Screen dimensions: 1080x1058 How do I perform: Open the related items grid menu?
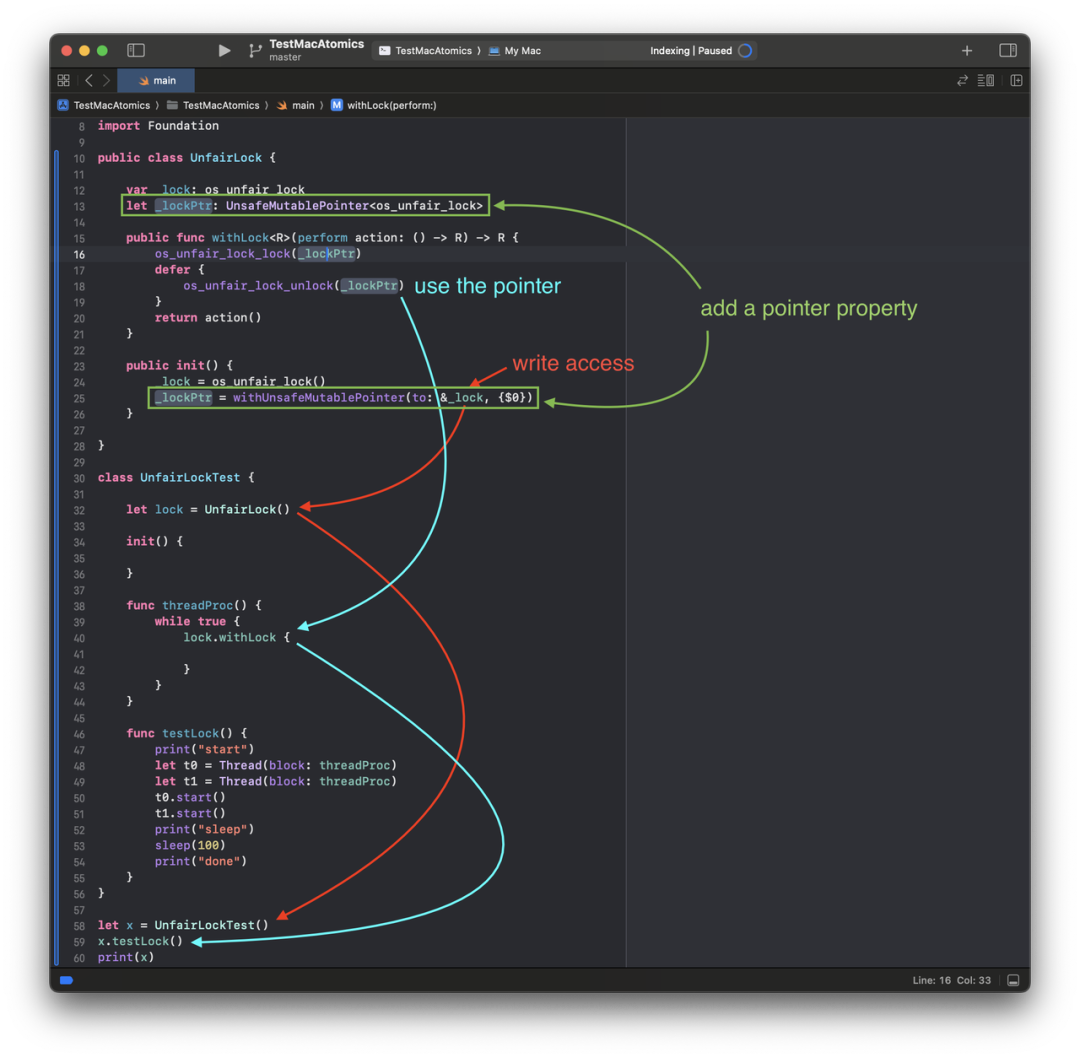point(63,81)
